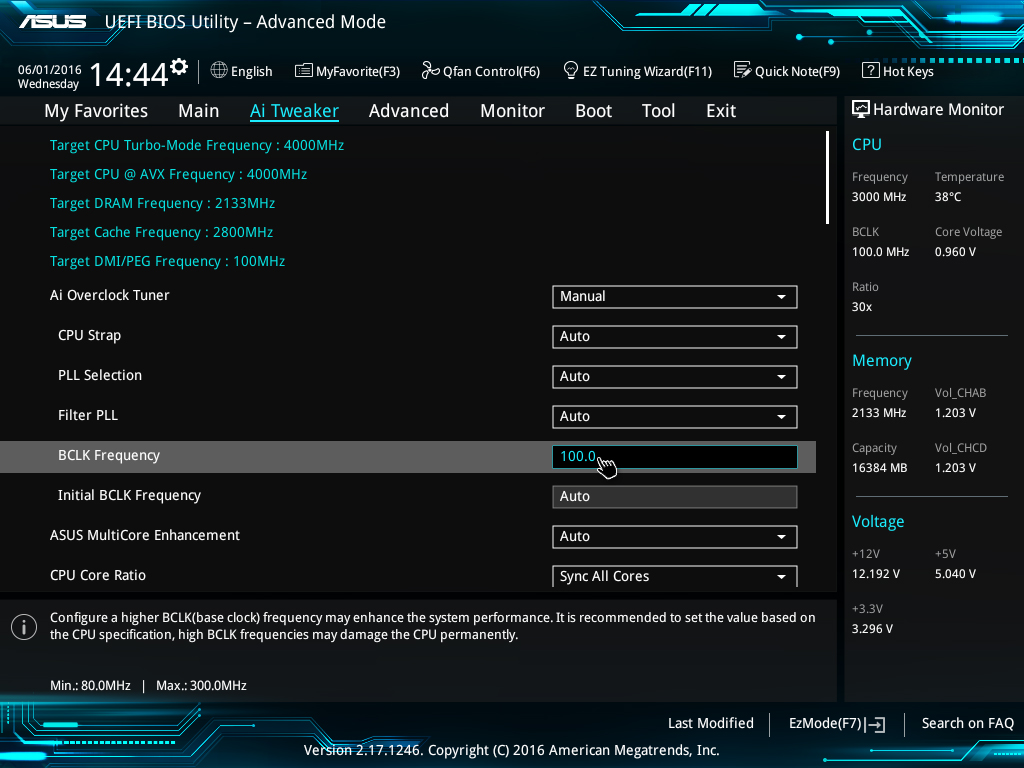The height and width of the screenshot is (768, 1024).
Task: Click the Voltage section heading
Action: click(x=878, y=522)
